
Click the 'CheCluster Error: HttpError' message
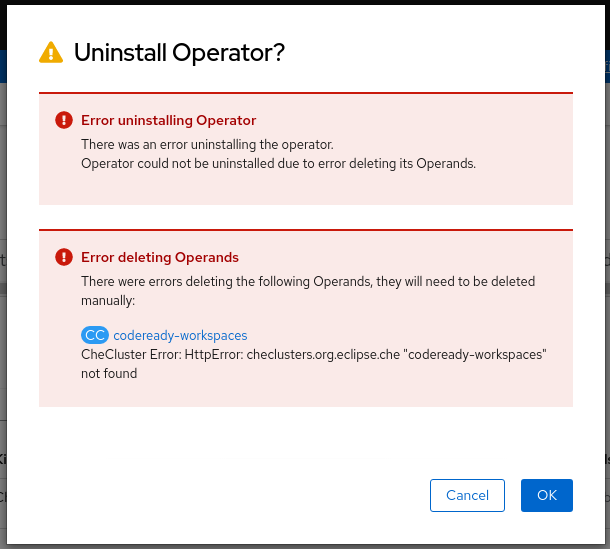click(314, 364)
